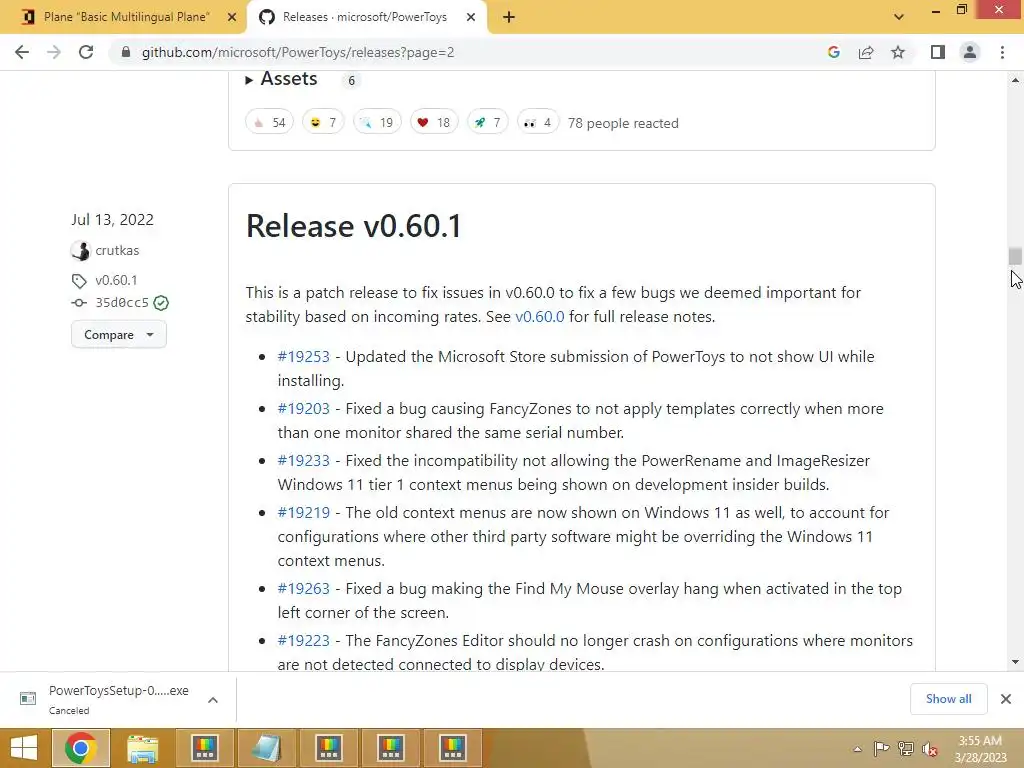The height and width of the screenshot is (768, 1024).
Task: Open issue #19223 link
Action: [x=304, y=641]
